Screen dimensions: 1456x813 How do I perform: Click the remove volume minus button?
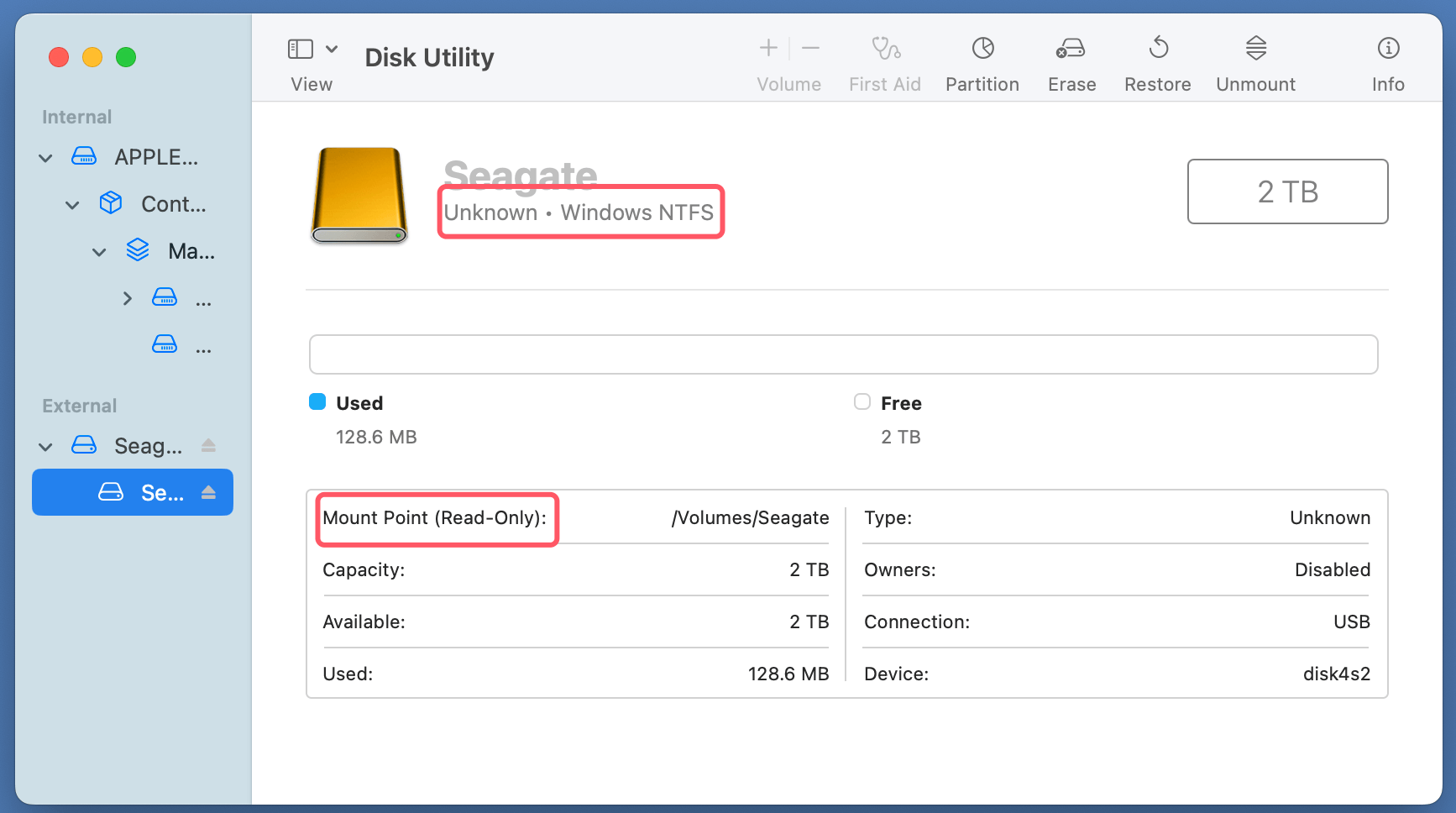[810, 48]
